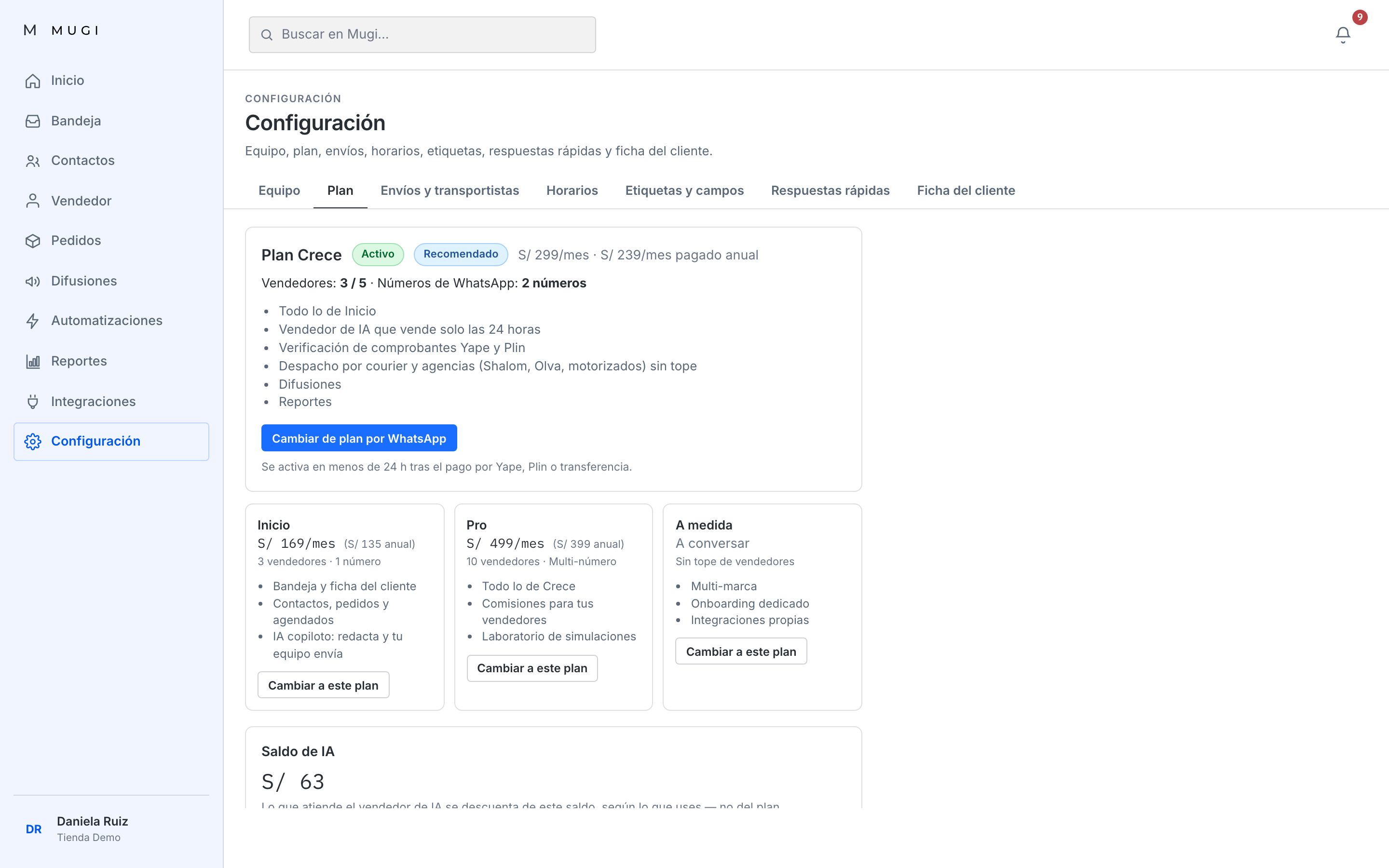Go to the Respuestas rápidas tab
The width and height of the screenshot is (1389, 868).
[830, 190]
